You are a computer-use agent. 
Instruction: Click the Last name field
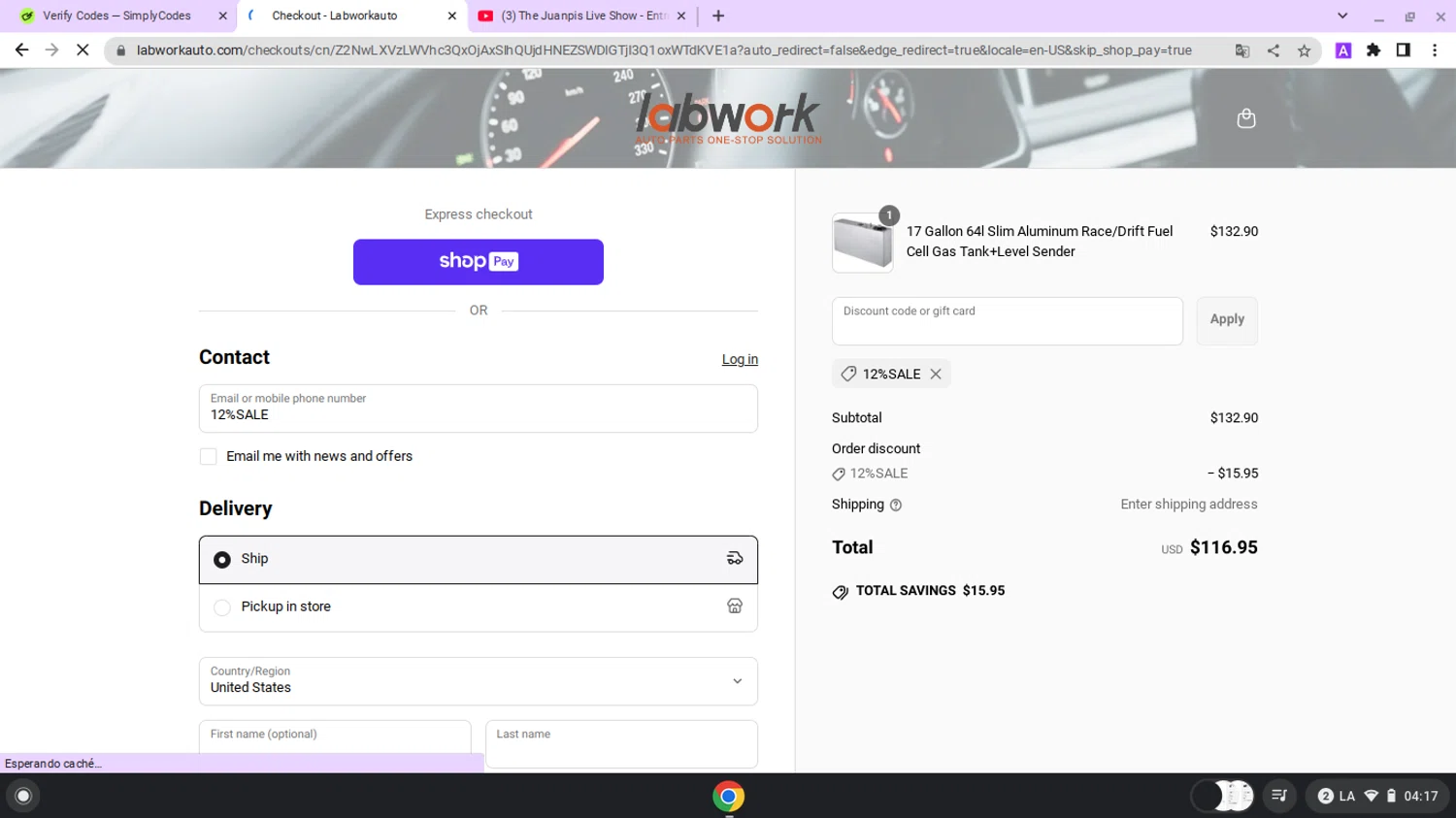tap(621, 744)
